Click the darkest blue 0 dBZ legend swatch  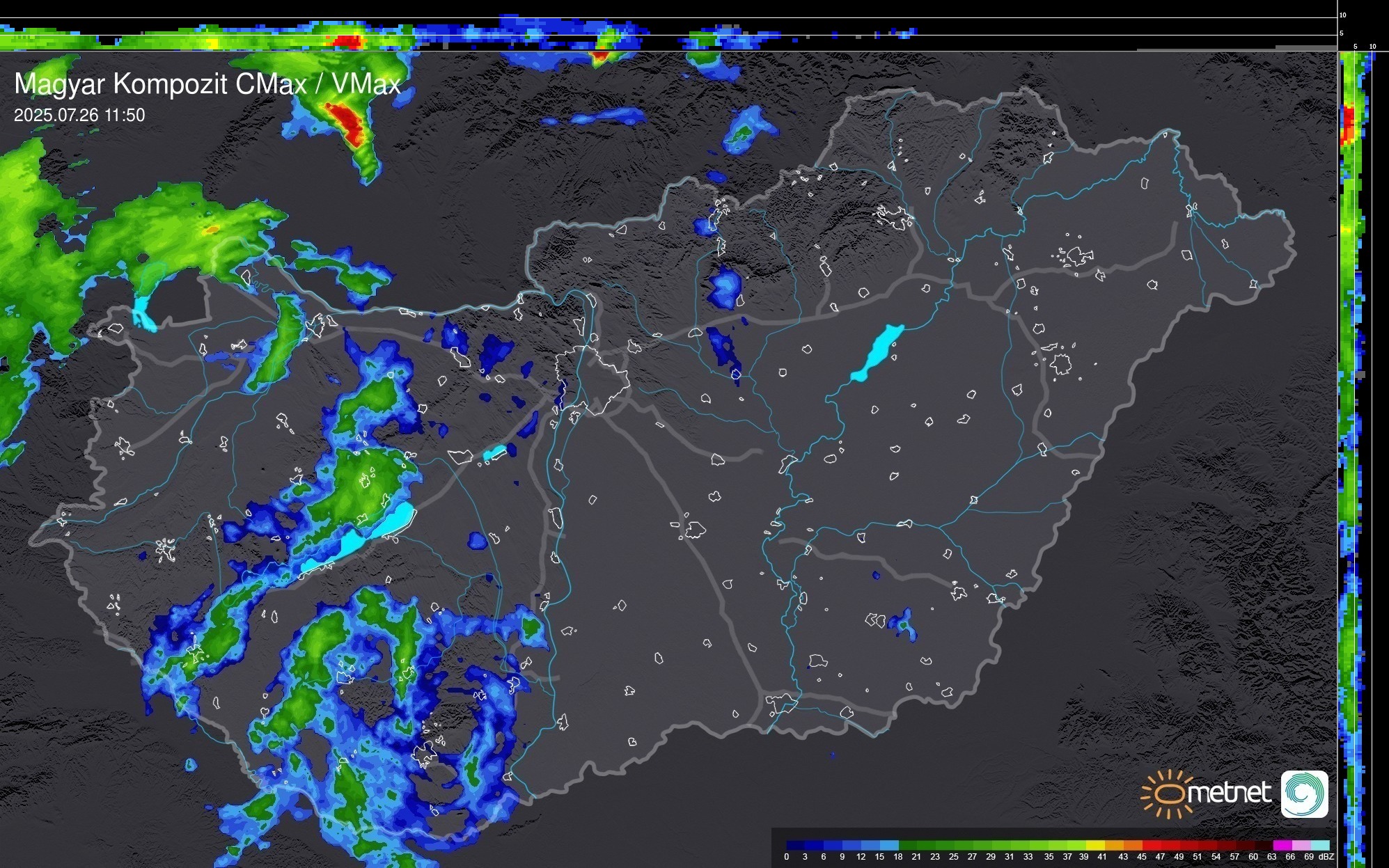pos(795,845)
